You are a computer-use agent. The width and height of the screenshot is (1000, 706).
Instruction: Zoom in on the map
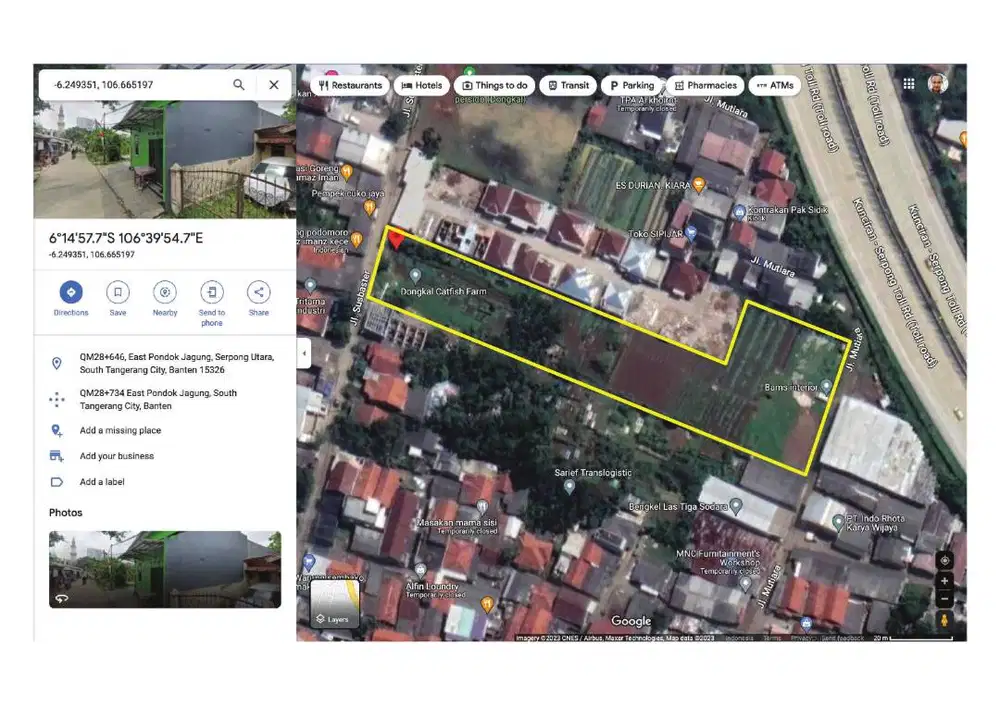(x=945, y=581)
